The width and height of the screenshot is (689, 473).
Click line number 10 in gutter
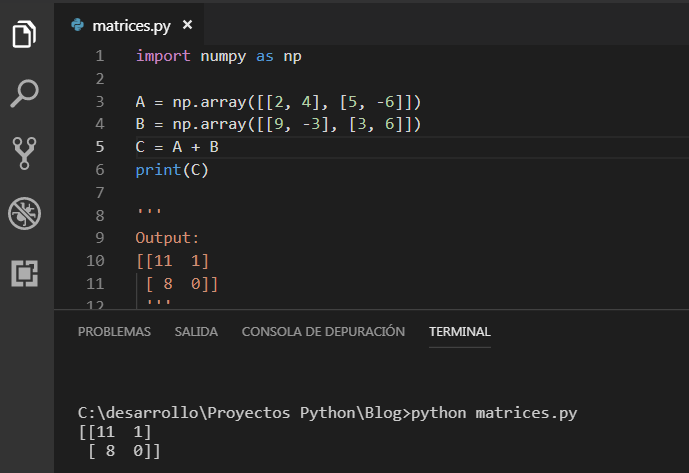pyautogui.click(x=95, y=261)
